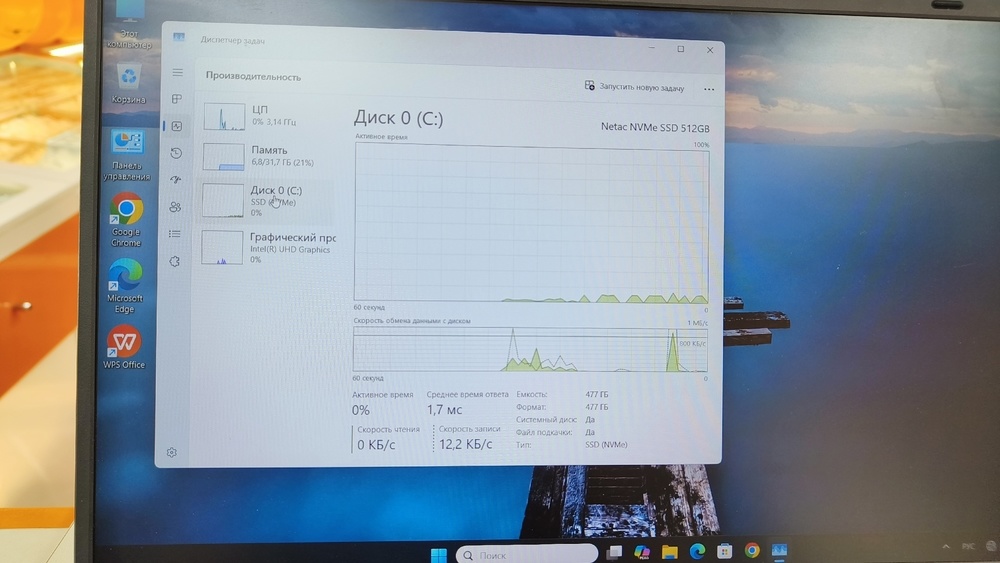Image resolution: width=1000 pixels, height=563 pixels.
Task: Close the Task Manager window
Action: [x=710, y=50]
